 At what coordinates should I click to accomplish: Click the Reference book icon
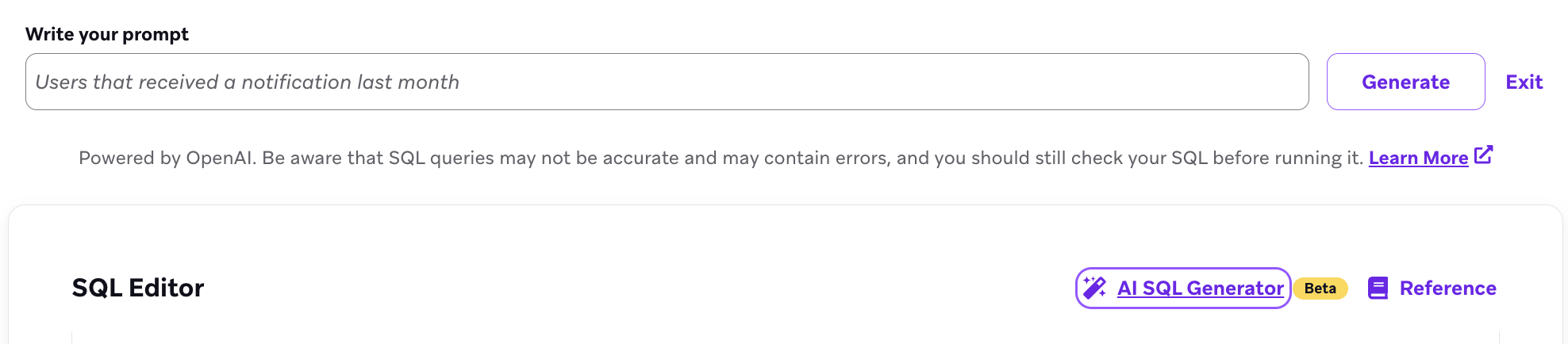pos(1378,289)
